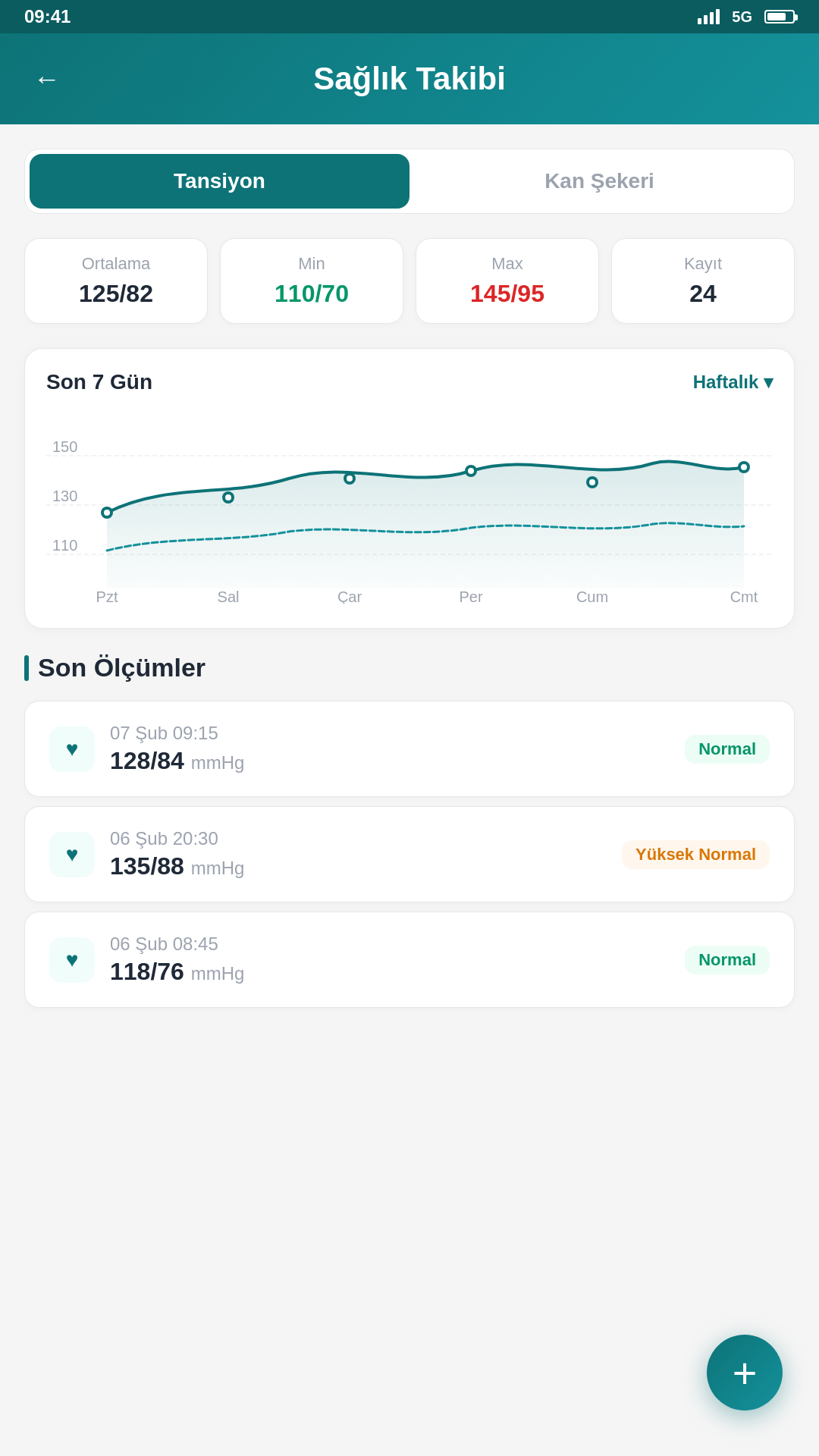Tap the 5G network indicator
Screen dimensions: 819x1456
742,17
